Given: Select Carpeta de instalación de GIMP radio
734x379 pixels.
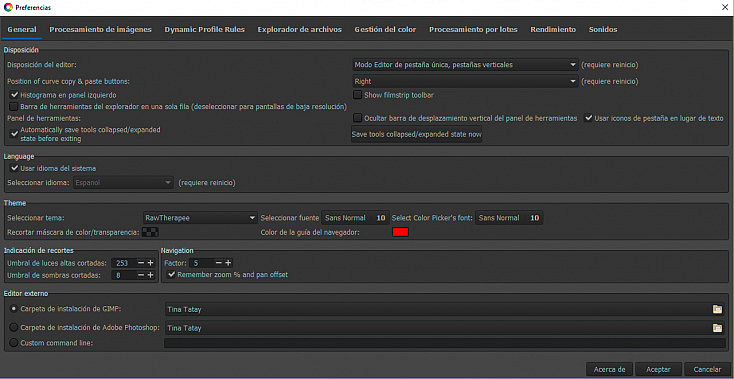Looking at the screenshot, I should (x=14, y=309).
